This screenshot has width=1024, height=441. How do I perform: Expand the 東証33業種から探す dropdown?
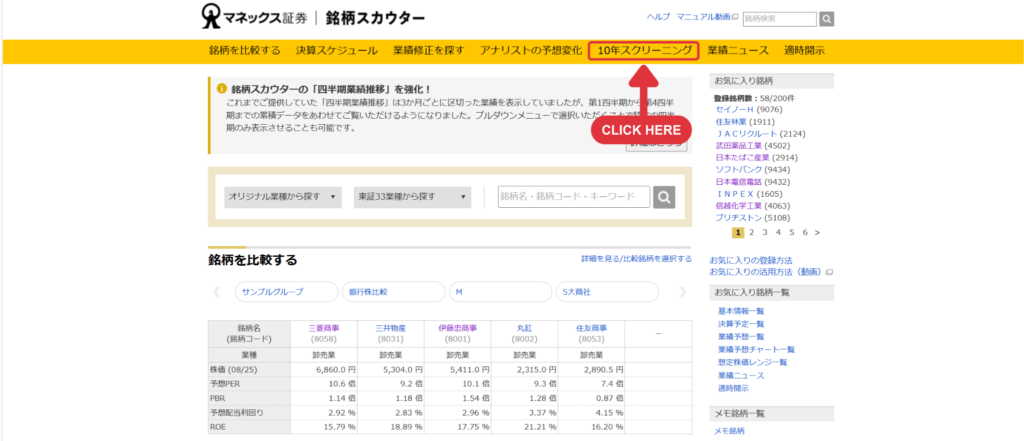412,197
